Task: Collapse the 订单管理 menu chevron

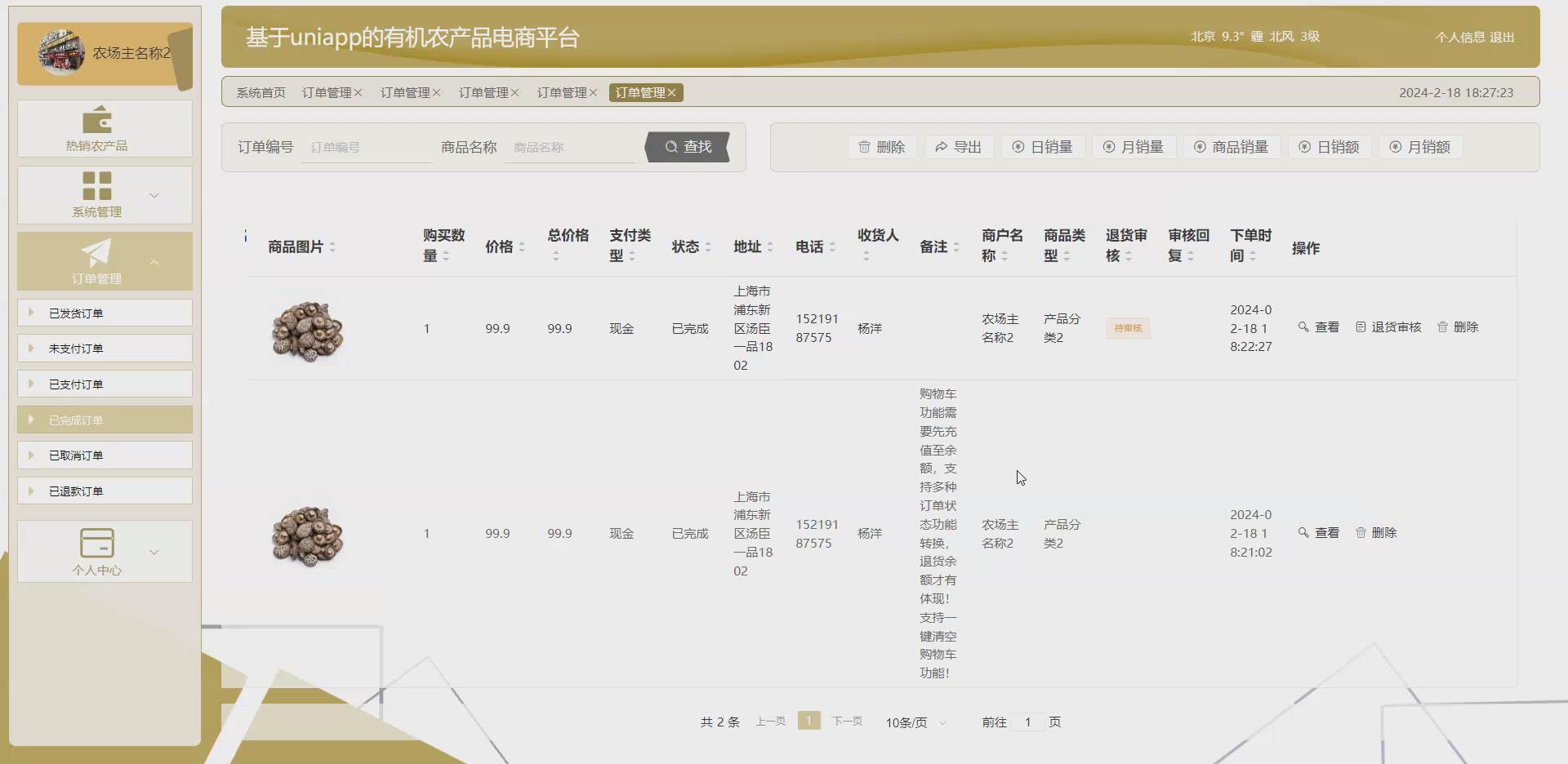Action: [154, 262]
